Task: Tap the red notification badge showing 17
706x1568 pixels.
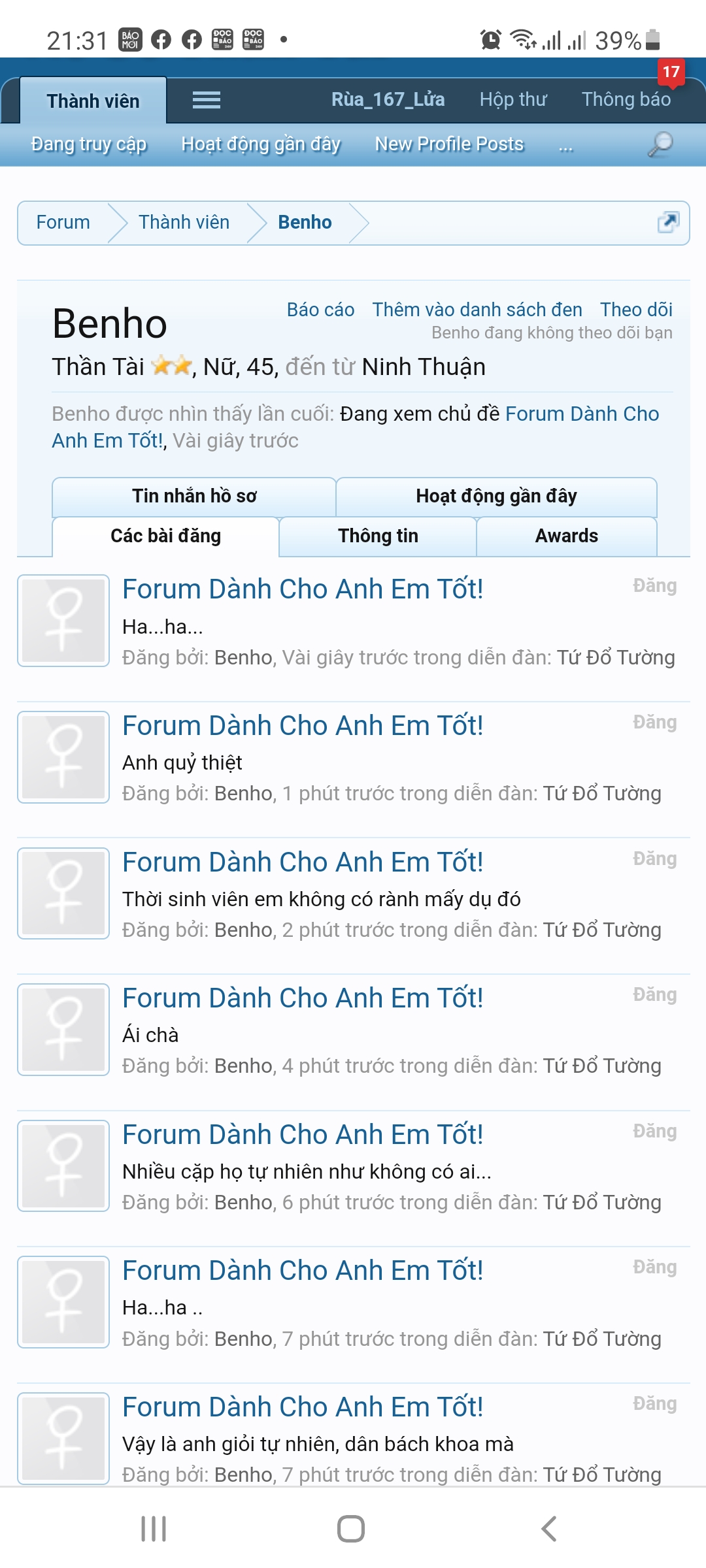Action: click(671, 72)
